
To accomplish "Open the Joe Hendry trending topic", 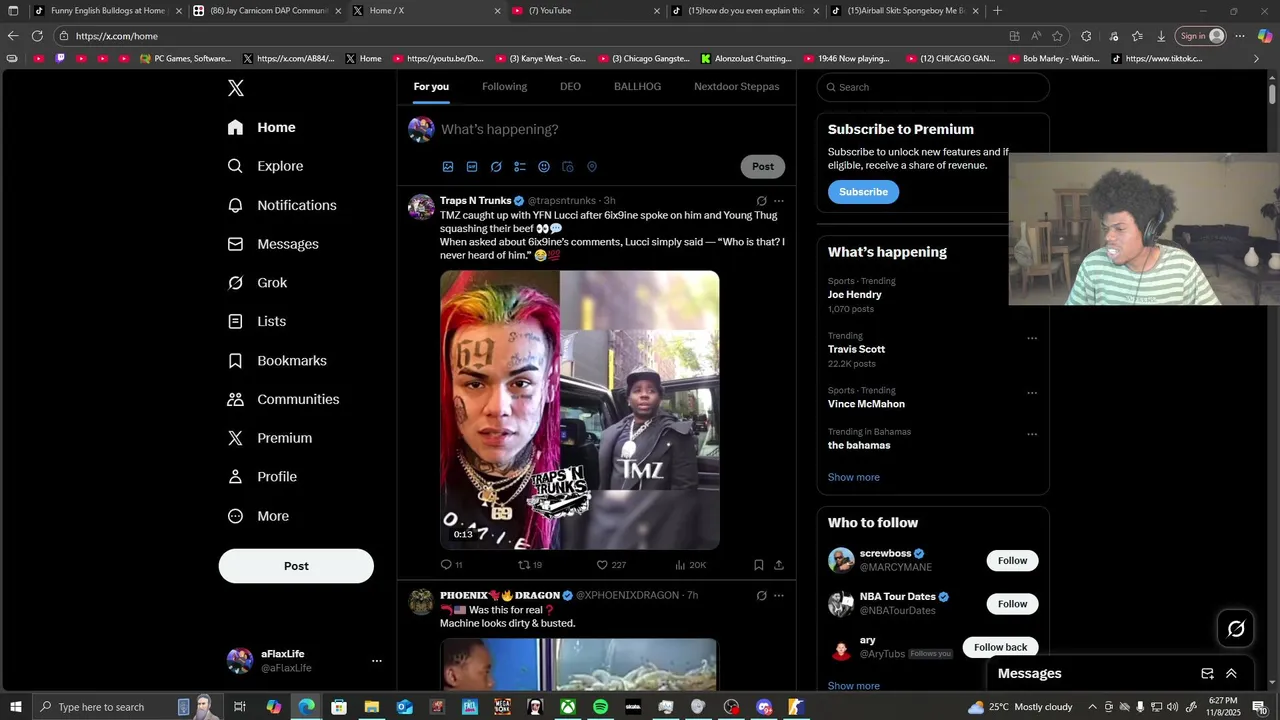I will point(855,295).
